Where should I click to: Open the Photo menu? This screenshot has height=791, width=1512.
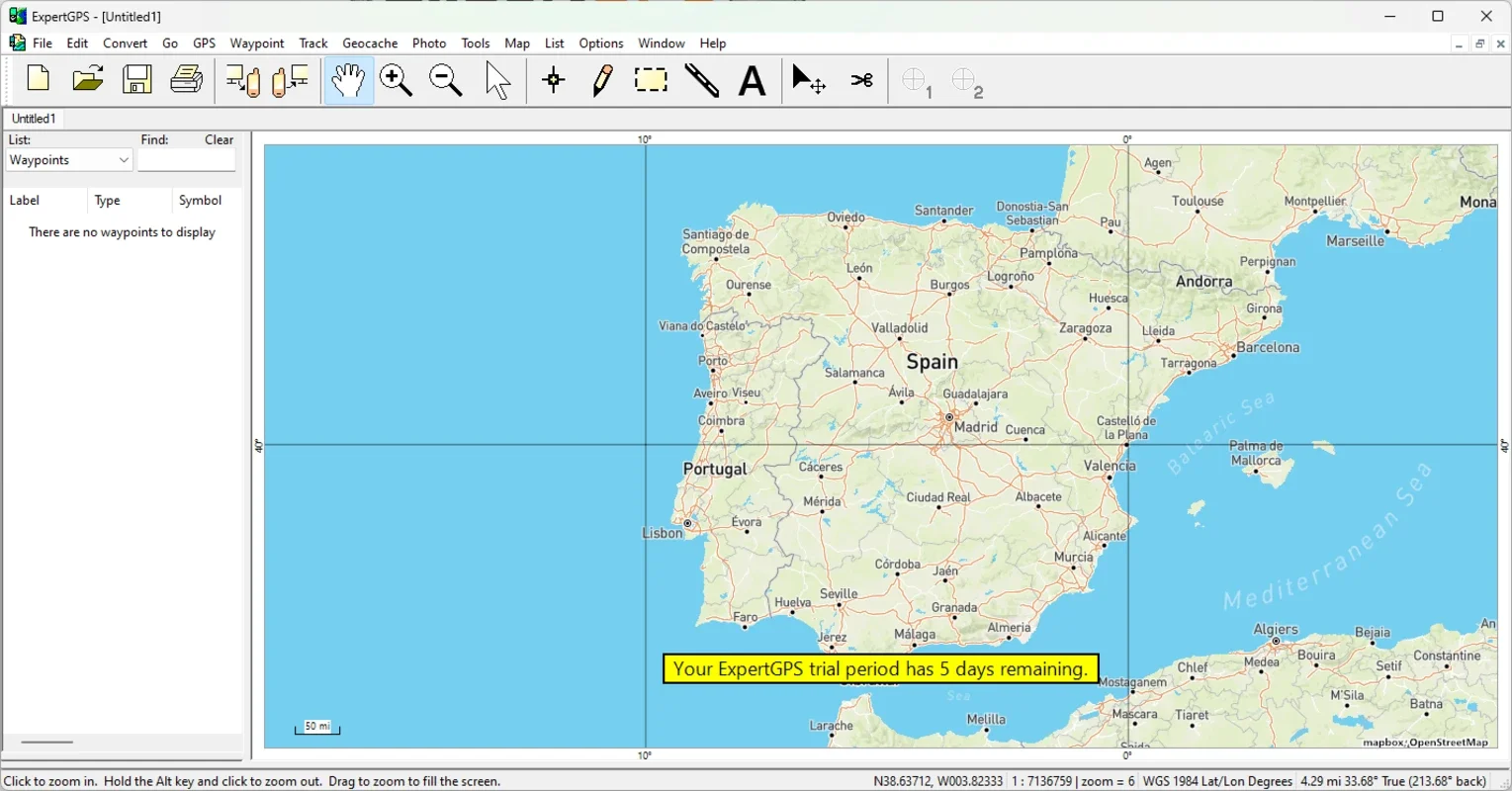[429, 44]
